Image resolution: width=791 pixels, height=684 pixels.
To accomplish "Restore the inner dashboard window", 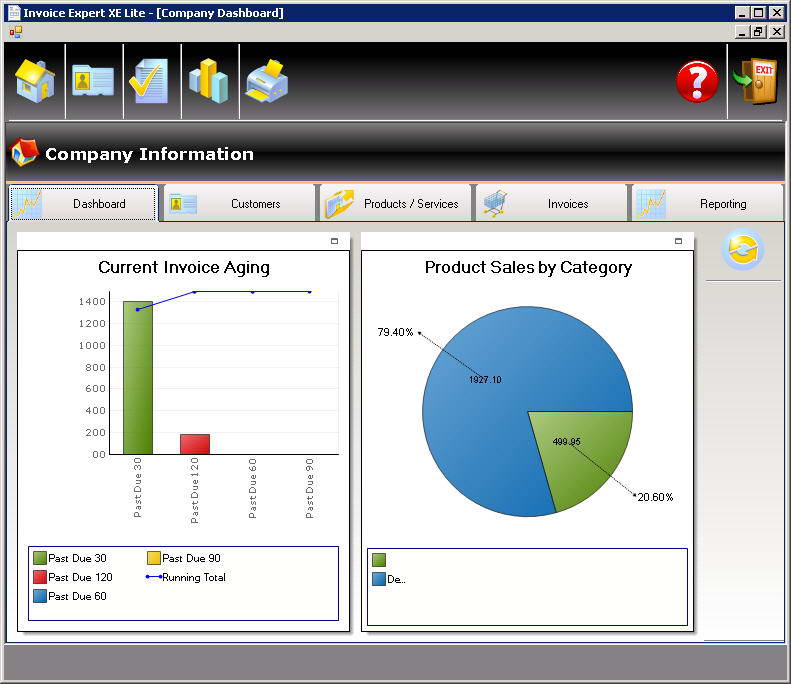I will click(758, 32).
